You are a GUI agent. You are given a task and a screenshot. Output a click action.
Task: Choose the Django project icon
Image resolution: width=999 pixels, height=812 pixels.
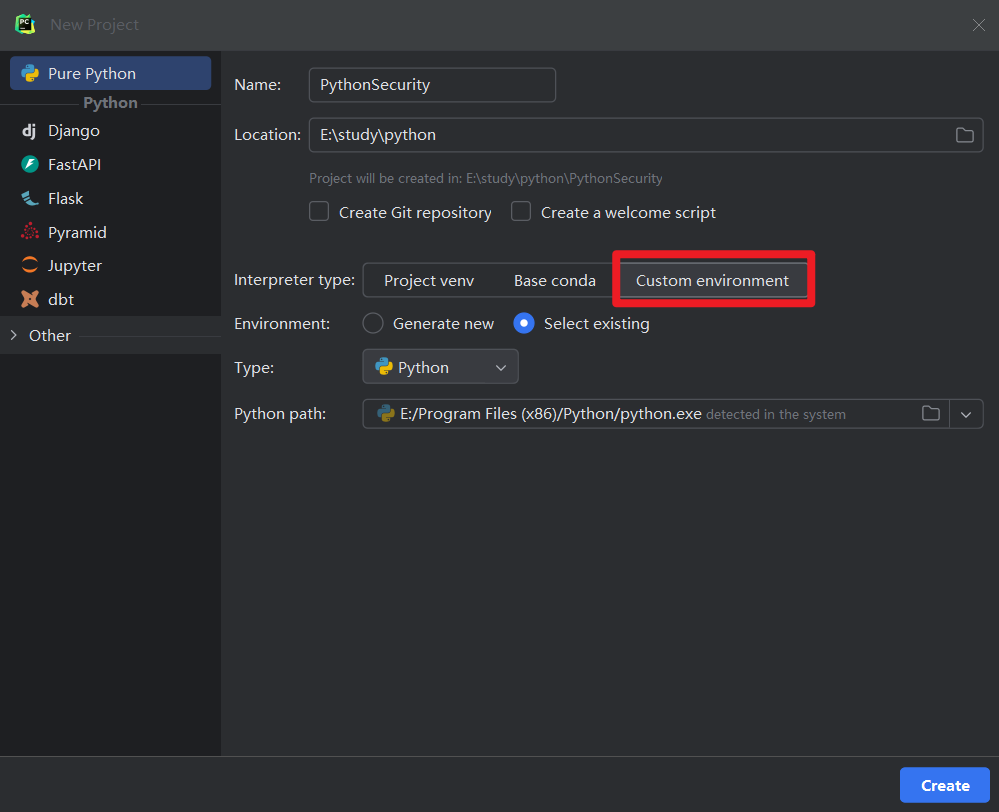30,131
